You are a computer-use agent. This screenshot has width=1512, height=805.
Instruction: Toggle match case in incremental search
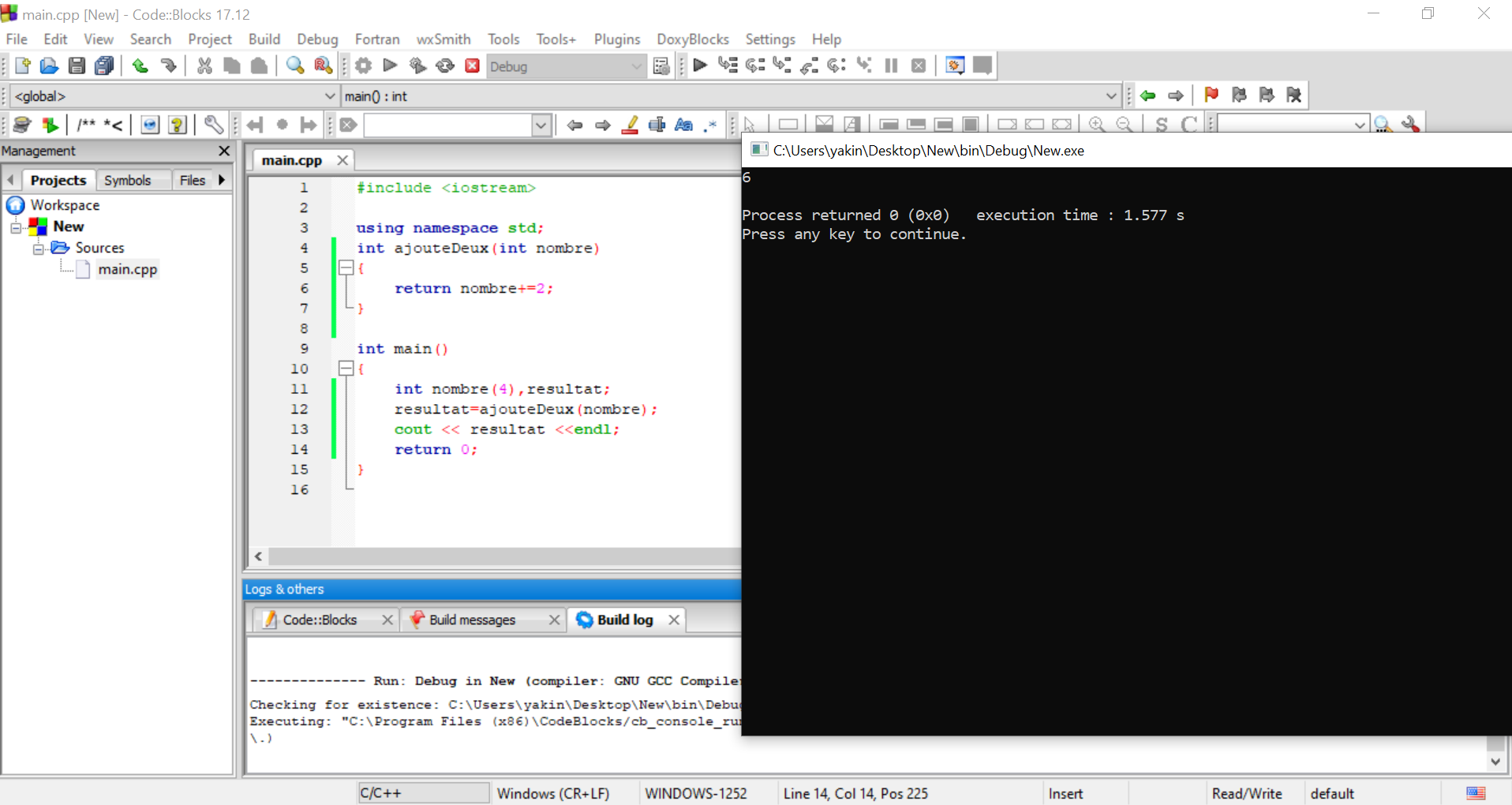(x=683, y=125)
